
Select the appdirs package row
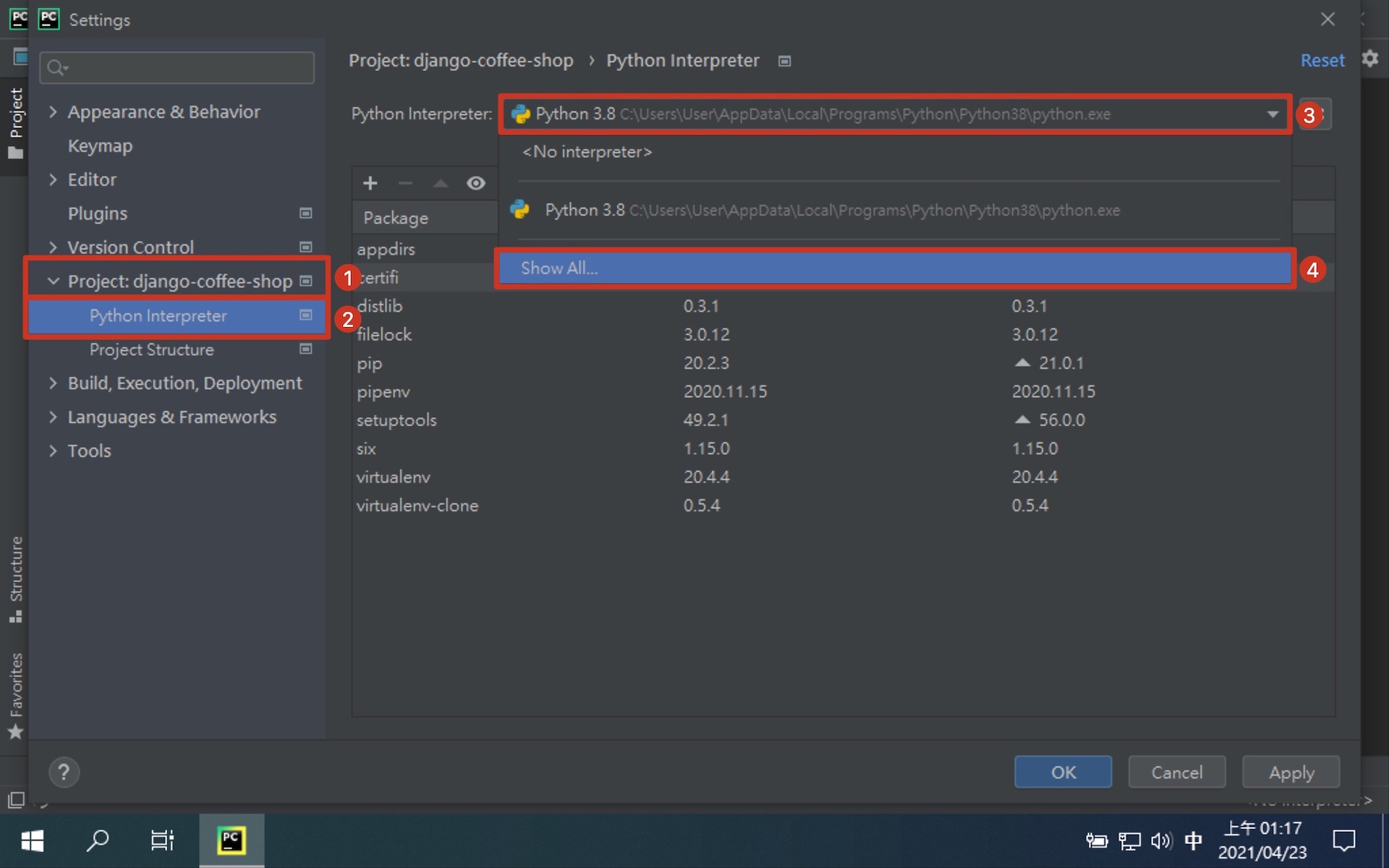[x=425, y=249]
